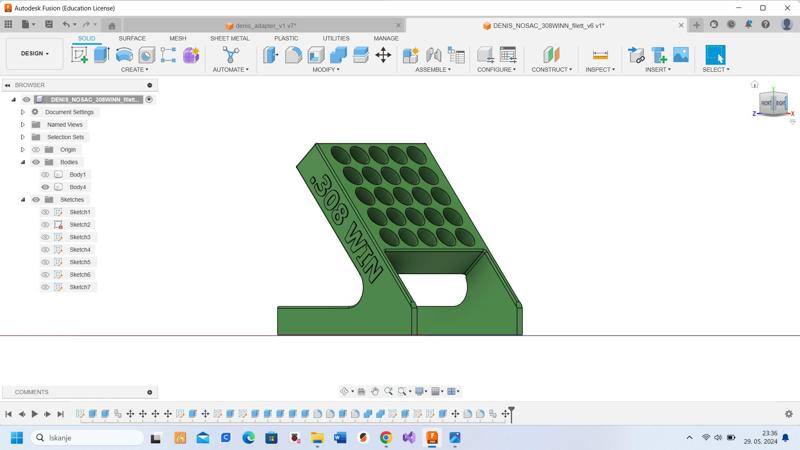The width and height of the screenshot is (800, 450).
Task: Open Google Chrome from taskbar
Action: point(386,438)
